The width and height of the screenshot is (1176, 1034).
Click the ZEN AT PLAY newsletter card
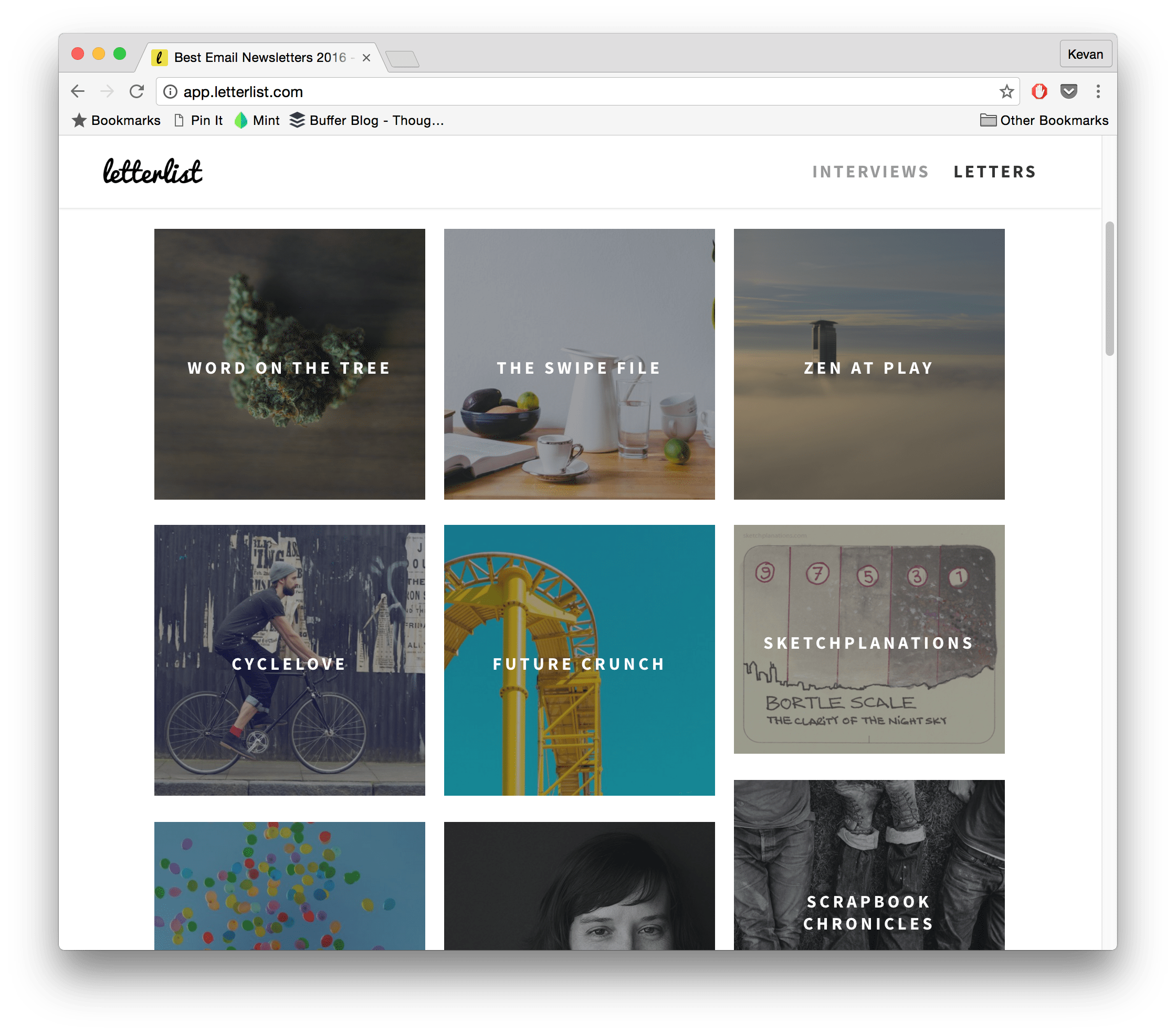(x=869, y=363)
